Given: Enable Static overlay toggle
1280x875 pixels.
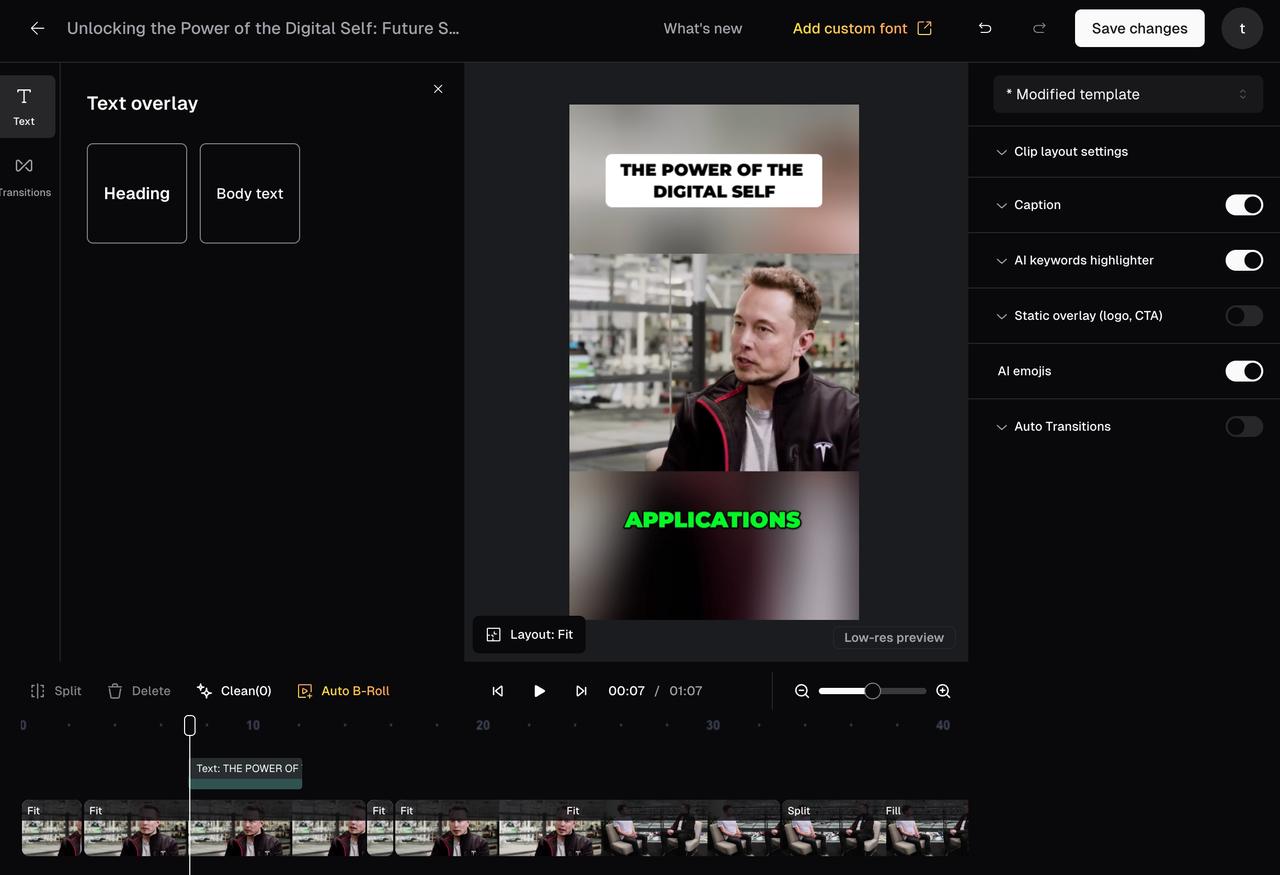Looking at the screenshot, I should [x=1244, y=316].
